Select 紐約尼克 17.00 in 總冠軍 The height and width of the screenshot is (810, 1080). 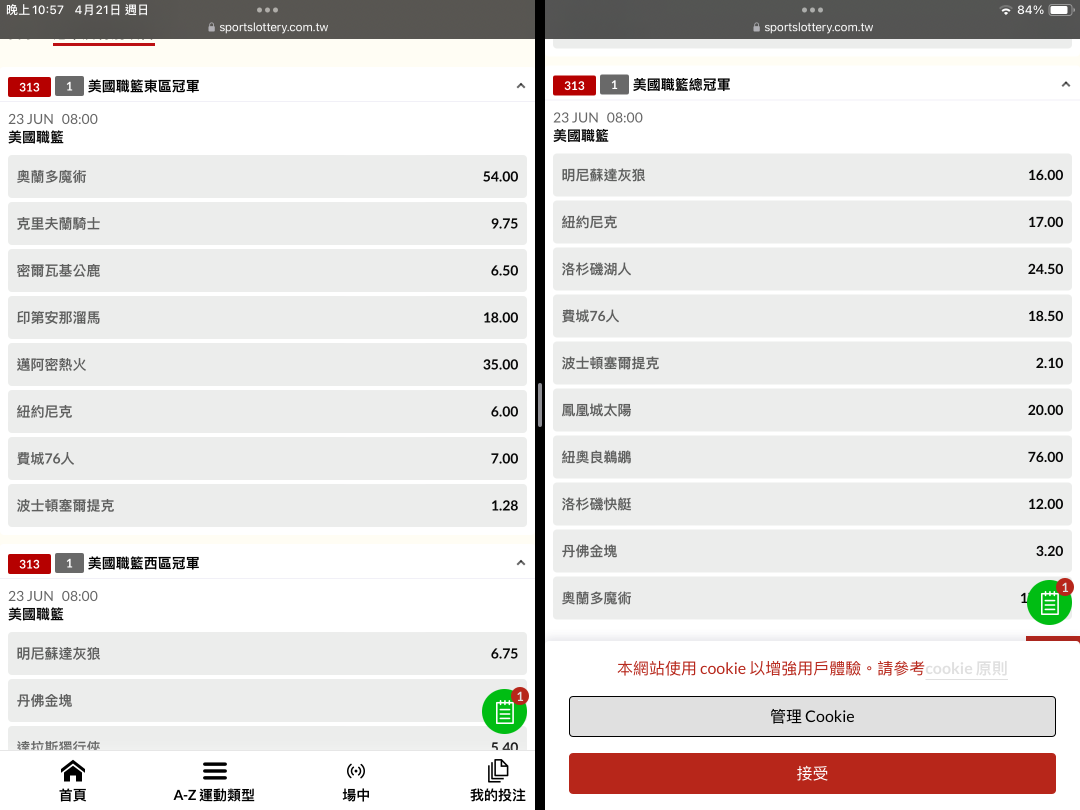(812, 222)
